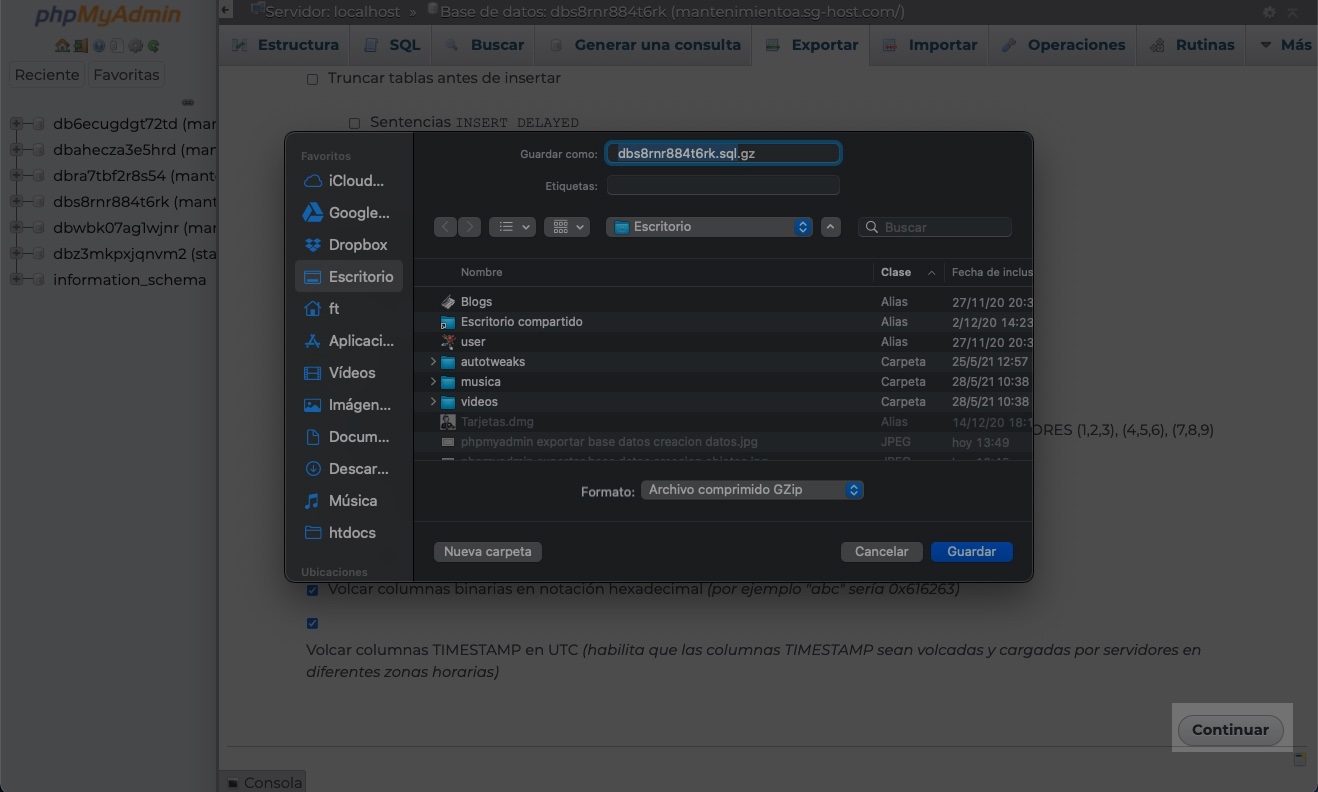Screen dimensions: 1318x792
Task: Click the Favoritas button
Action: coord(126,75)
